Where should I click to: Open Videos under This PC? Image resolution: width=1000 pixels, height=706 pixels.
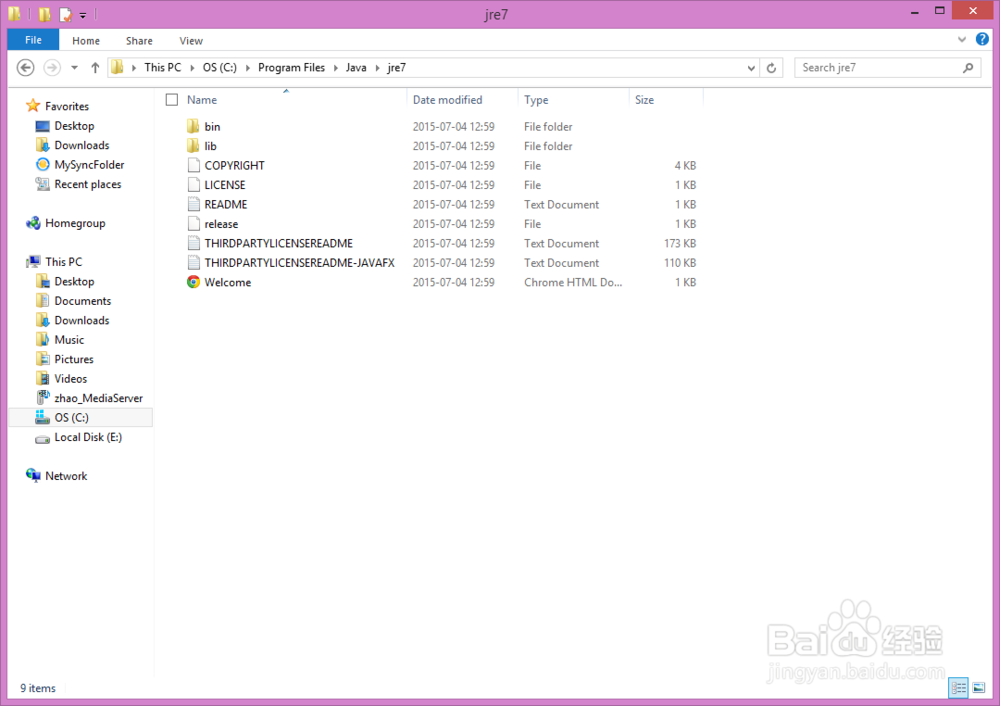71,379
